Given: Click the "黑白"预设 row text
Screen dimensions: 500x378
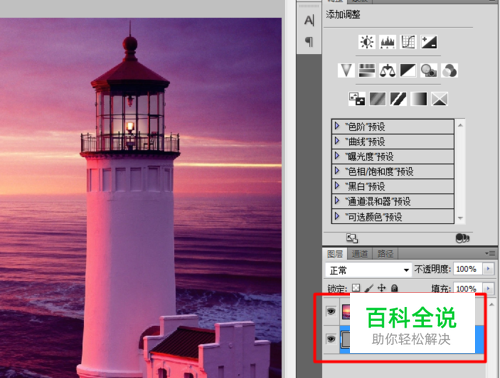Looking at the screenshot, I should [x=365, y=186].
